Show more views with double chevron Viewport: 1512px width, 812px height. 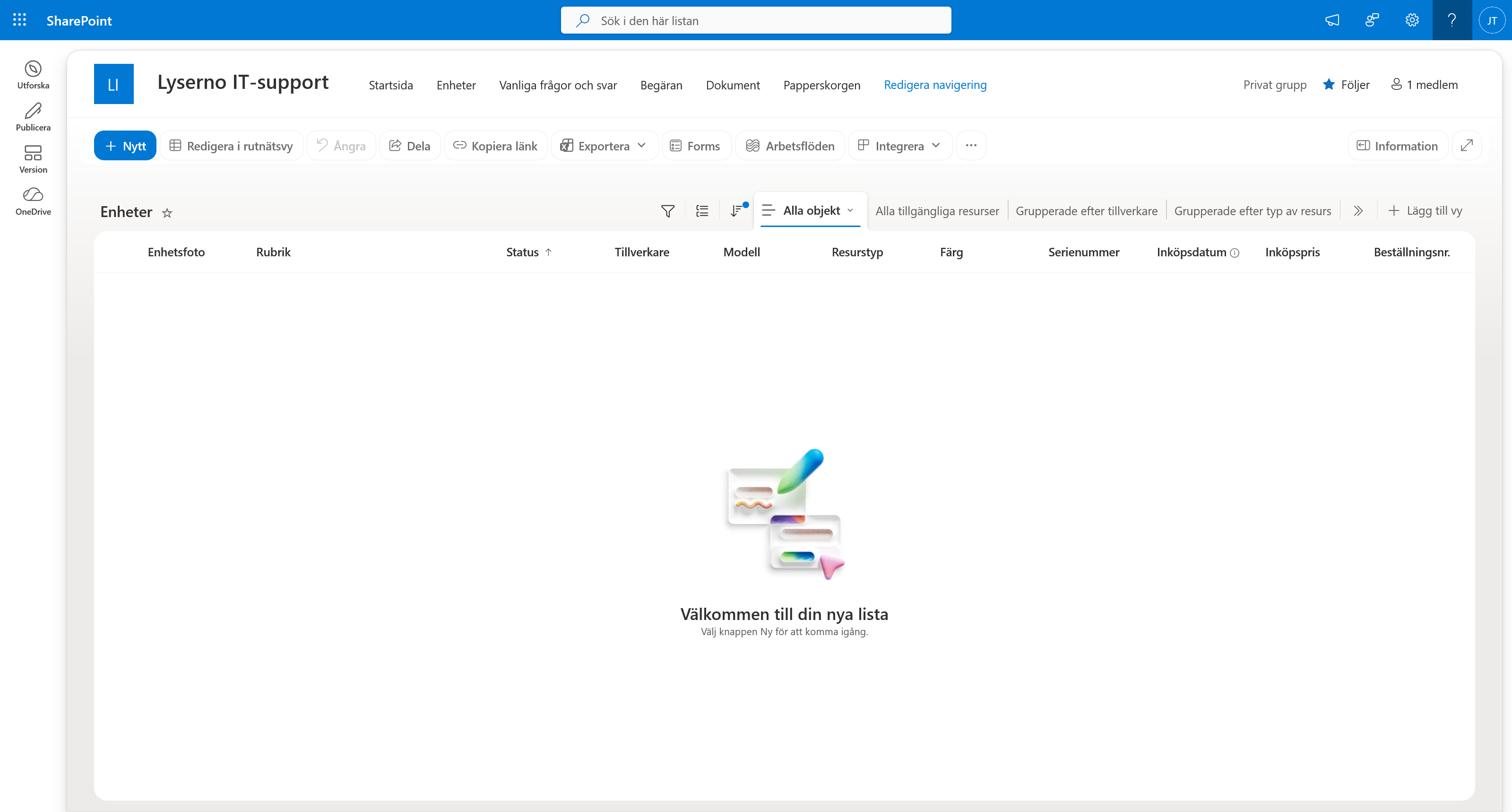point(1358,211)
